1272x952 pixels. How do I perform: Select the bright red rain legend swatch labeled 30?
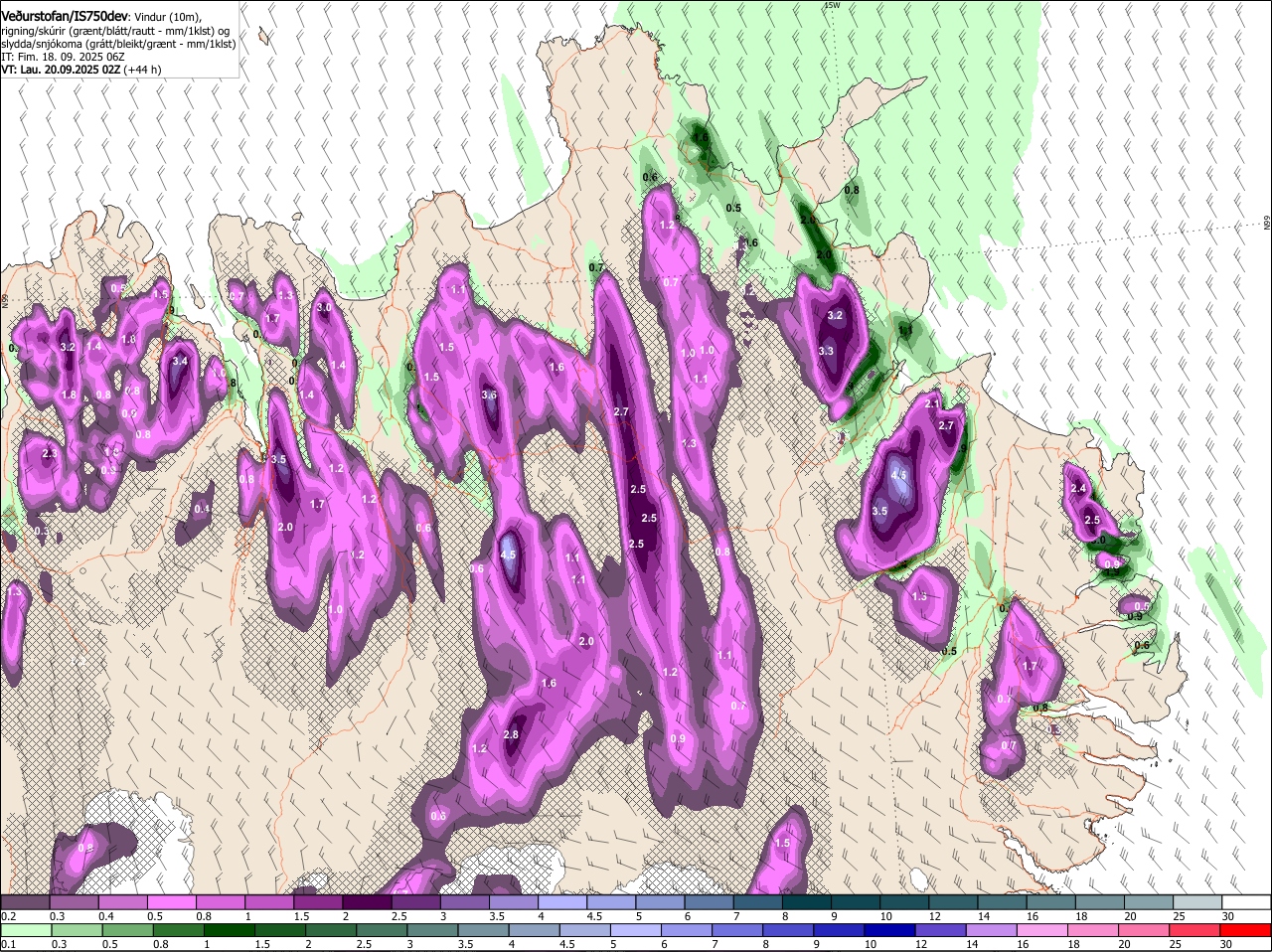(x=1247, y=930)
